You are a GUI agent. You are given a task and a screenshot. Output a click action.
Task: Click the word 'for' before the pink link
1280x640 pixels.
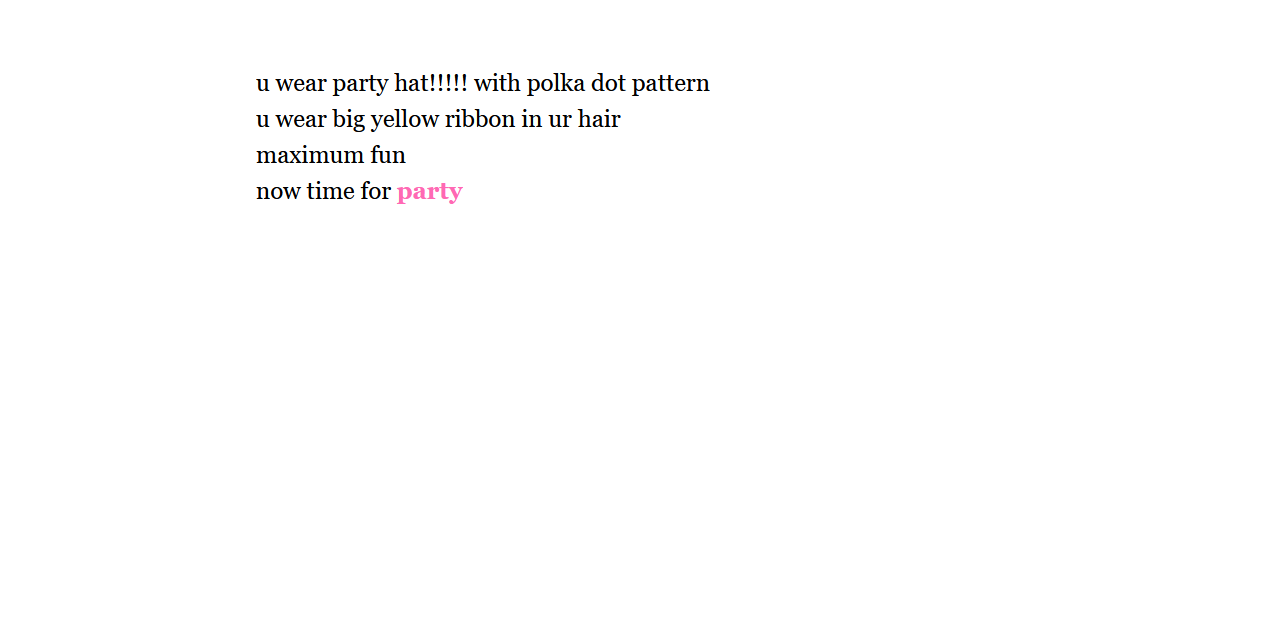(x=375, y=191)
